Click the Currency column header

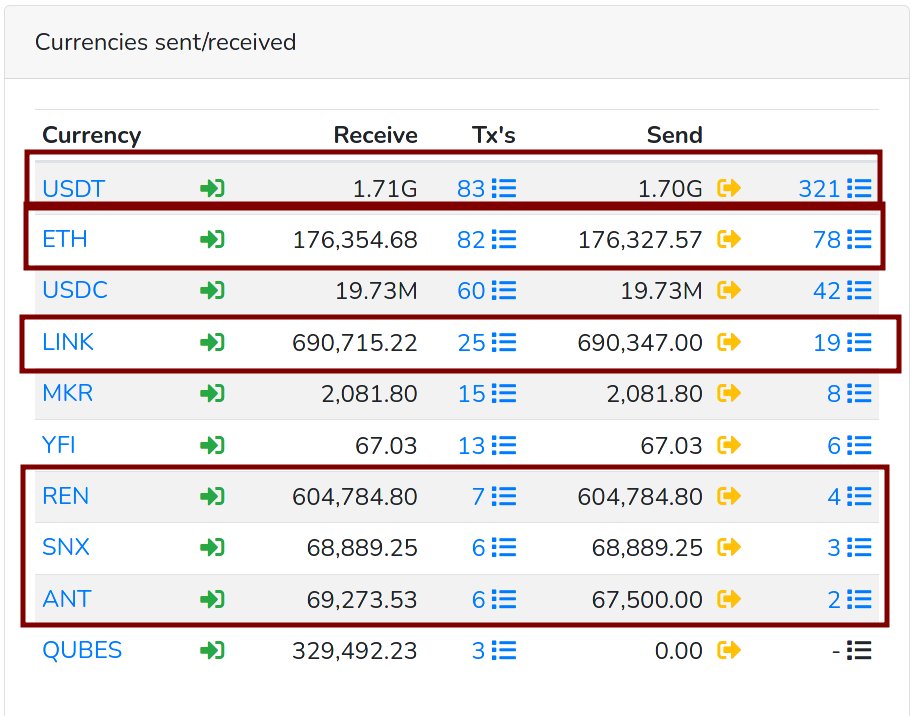92,135
